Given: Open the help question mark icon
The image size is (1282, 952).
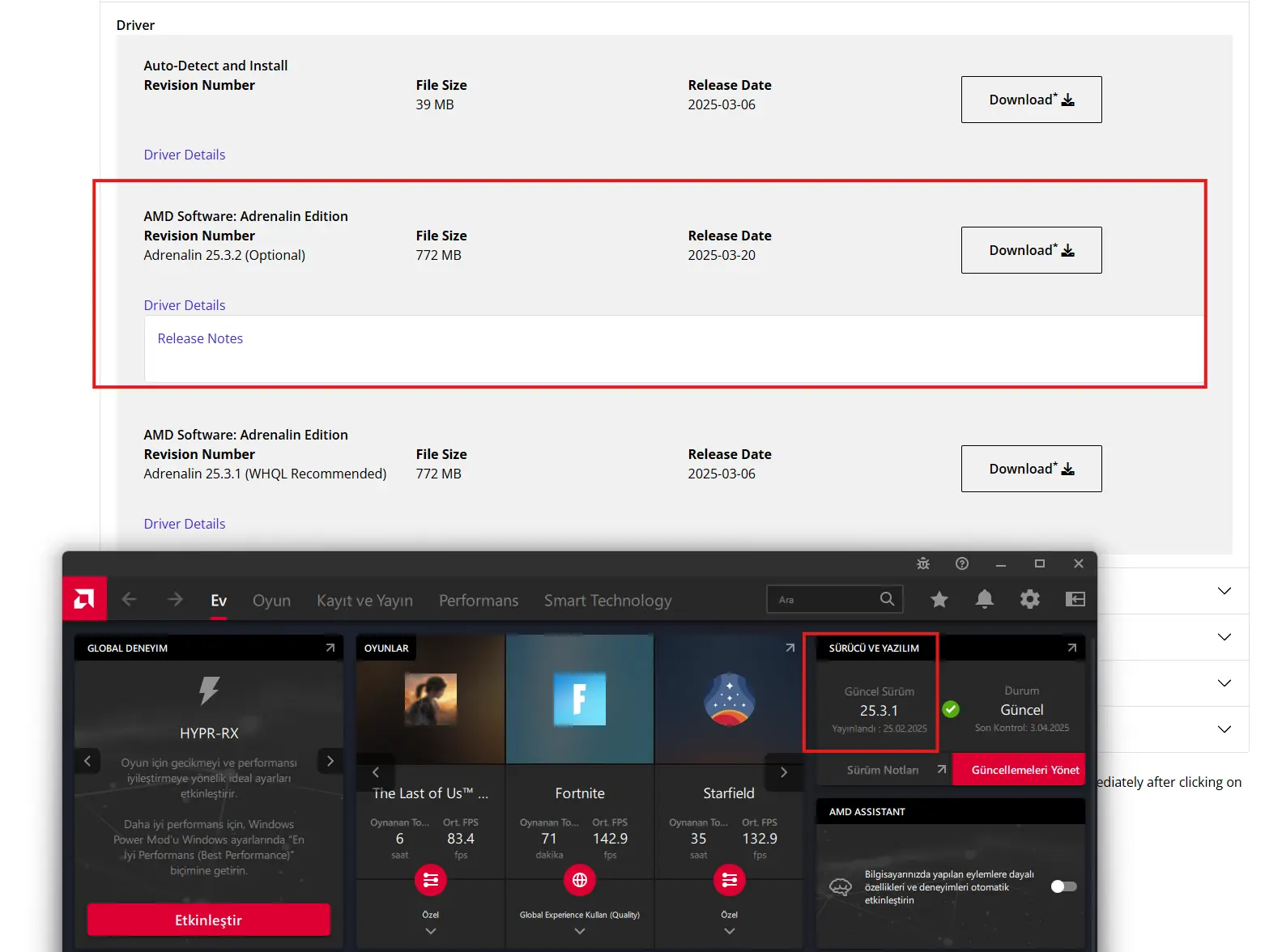Looking at the screenshot, I should point(962,563).
